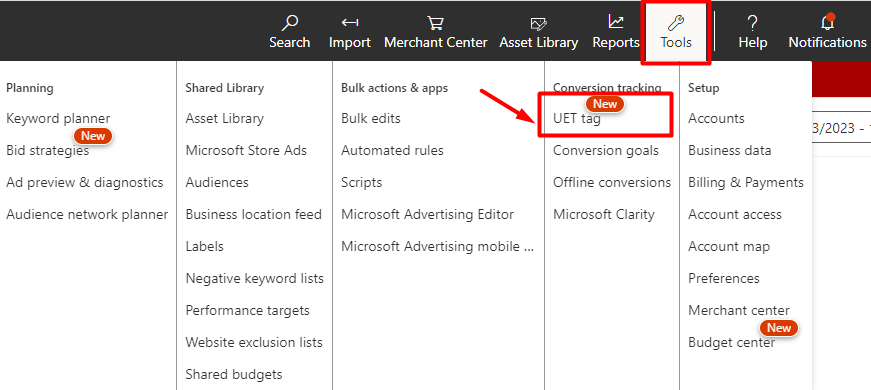Open Website exclusion lists
This screenshot has width=871, height=390.
coord(254,342)
